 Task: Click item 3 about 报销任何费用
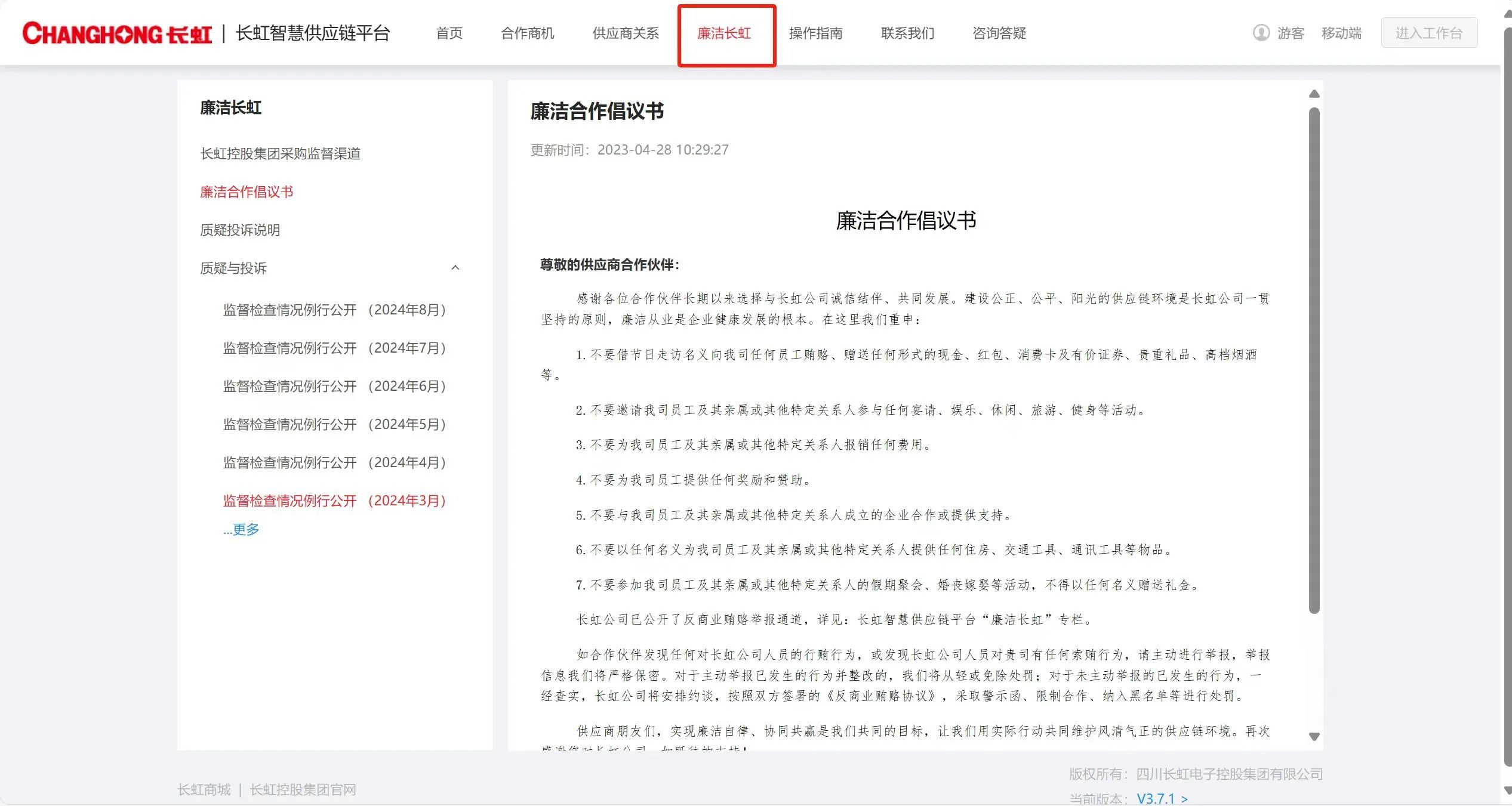click(x=753, y=445)
